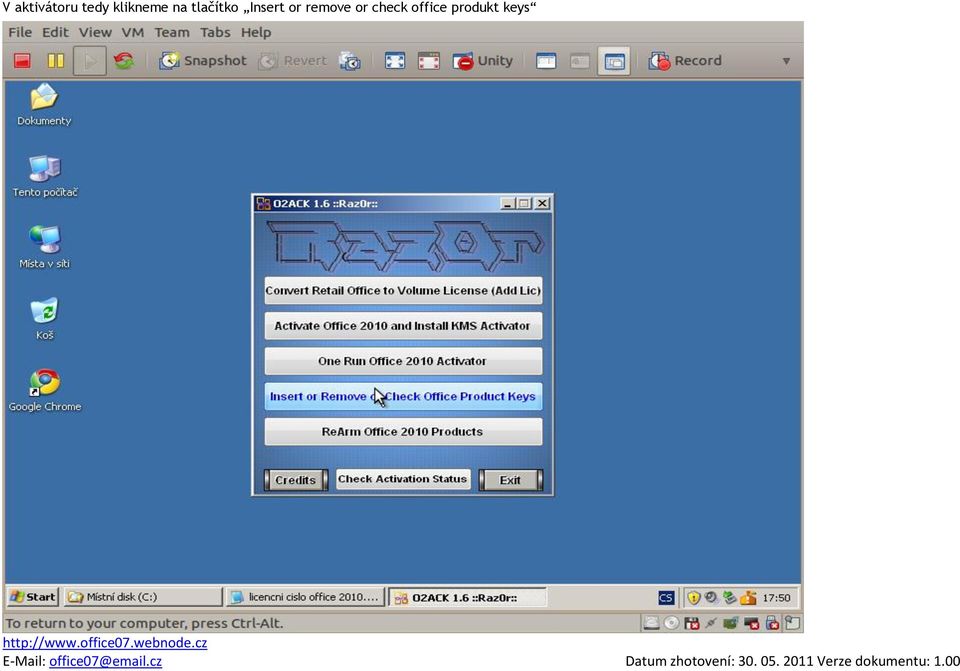Screen dimensions: 960x671
Task: Select the Dokumenty desktop icon
Action: 44,105
